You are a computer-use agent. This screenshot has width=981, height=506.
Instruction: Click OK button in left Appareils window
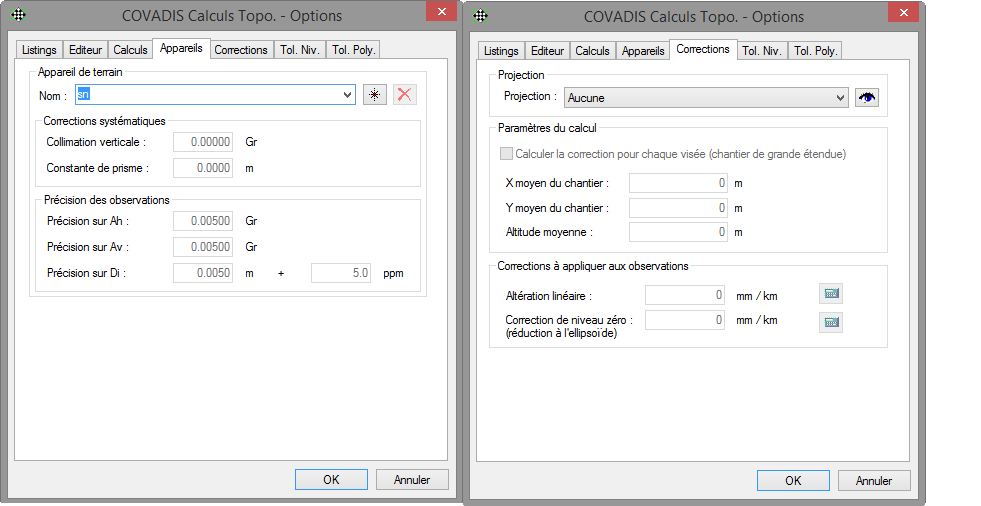(x=331, y=480)
